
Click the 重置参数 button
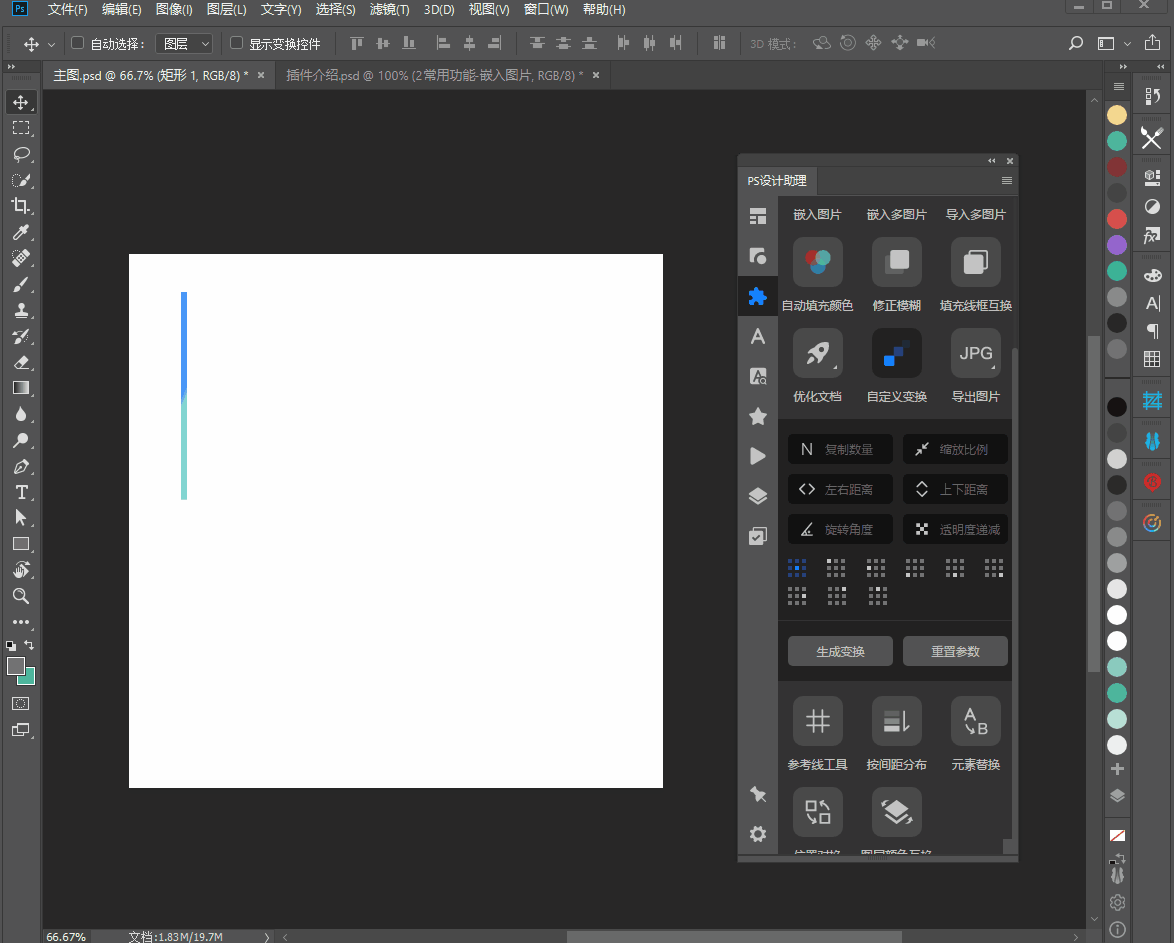click(955, 651)
